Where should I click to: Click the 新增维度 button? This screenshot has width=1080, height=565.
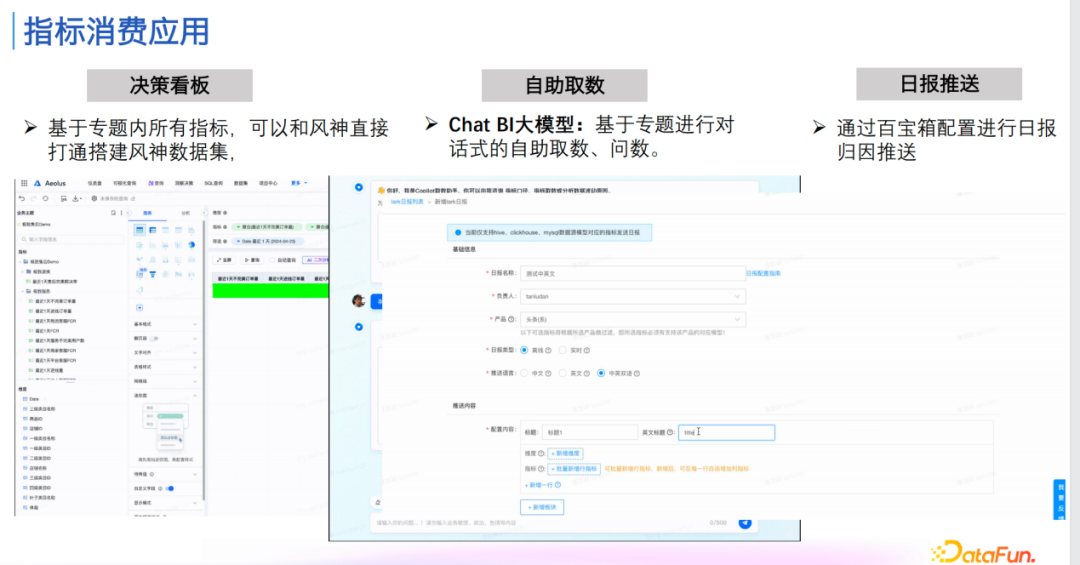coord(565,453)
